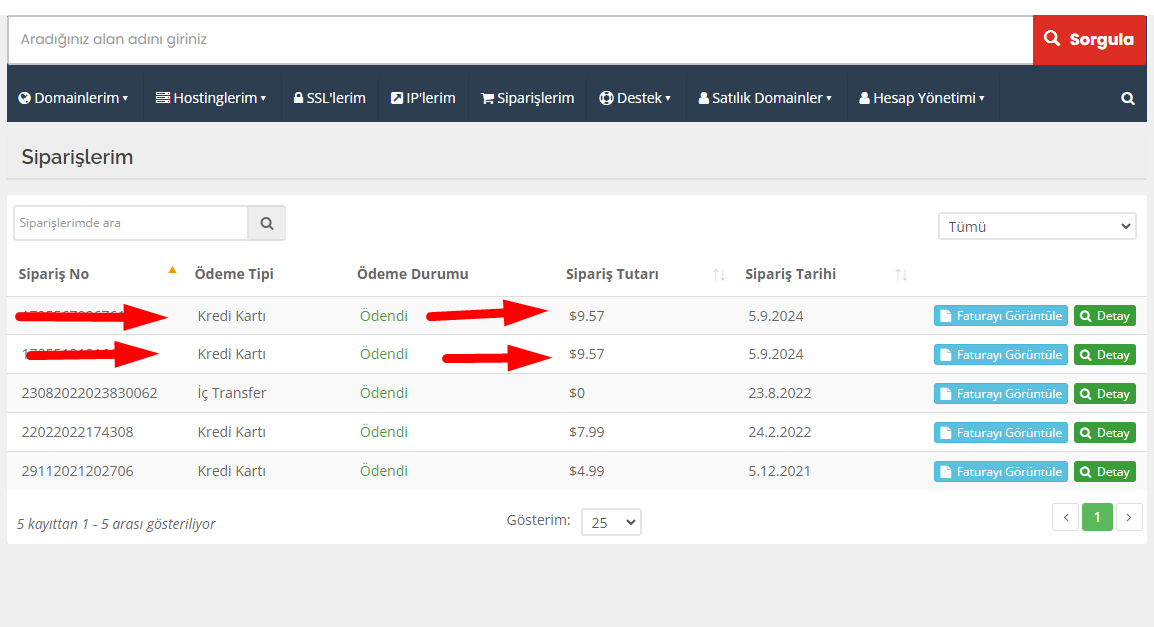
Task: Open Detay for order 22022022174308
Action: click(x=1105, y=433)
